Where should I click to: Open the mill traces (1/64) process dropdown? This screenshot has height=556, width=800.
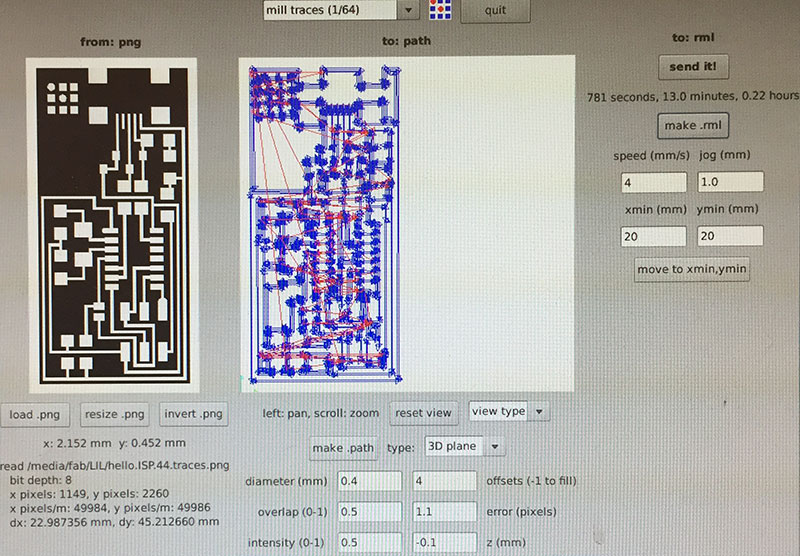341,10
